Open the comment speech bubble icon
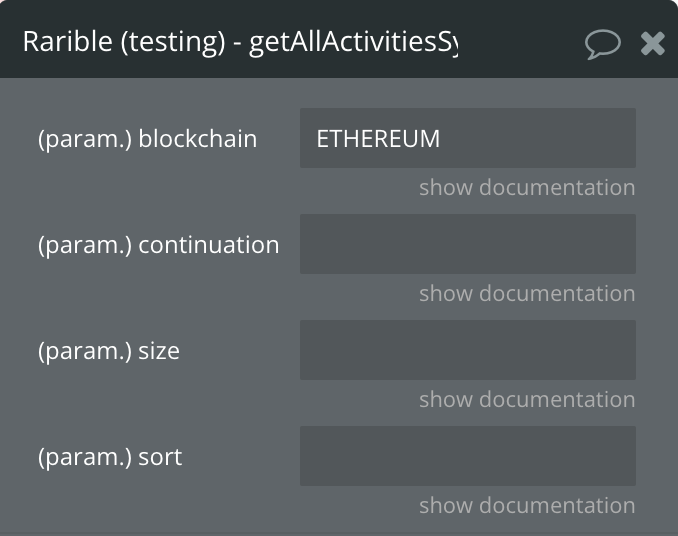Screen dimensions: 678x536 pyautogui.click(x=603, y=44)
